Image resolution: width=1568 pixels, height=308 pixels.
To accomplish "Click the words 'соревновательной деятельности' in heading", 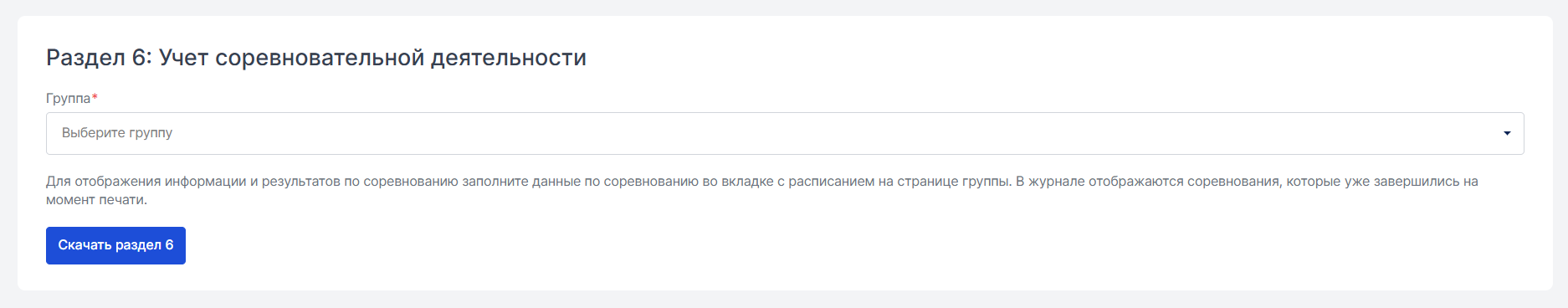I will 401,58.
